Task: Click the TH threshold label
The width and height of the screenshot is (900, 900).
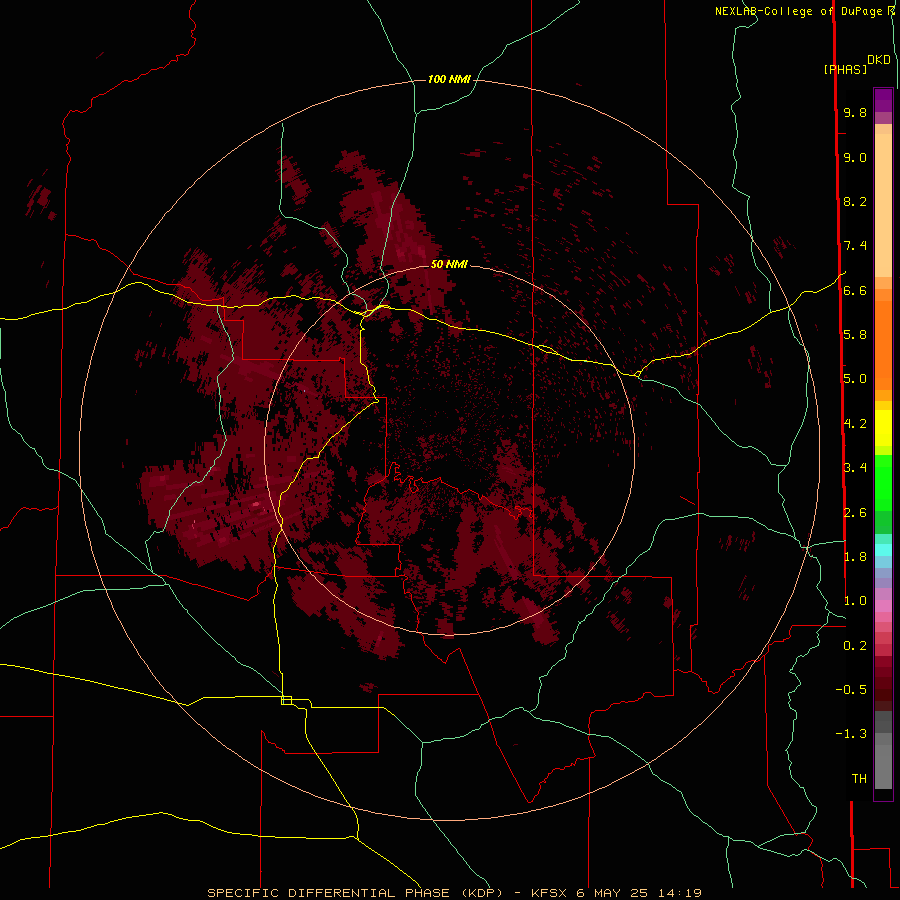Action: tap(859, 778)
